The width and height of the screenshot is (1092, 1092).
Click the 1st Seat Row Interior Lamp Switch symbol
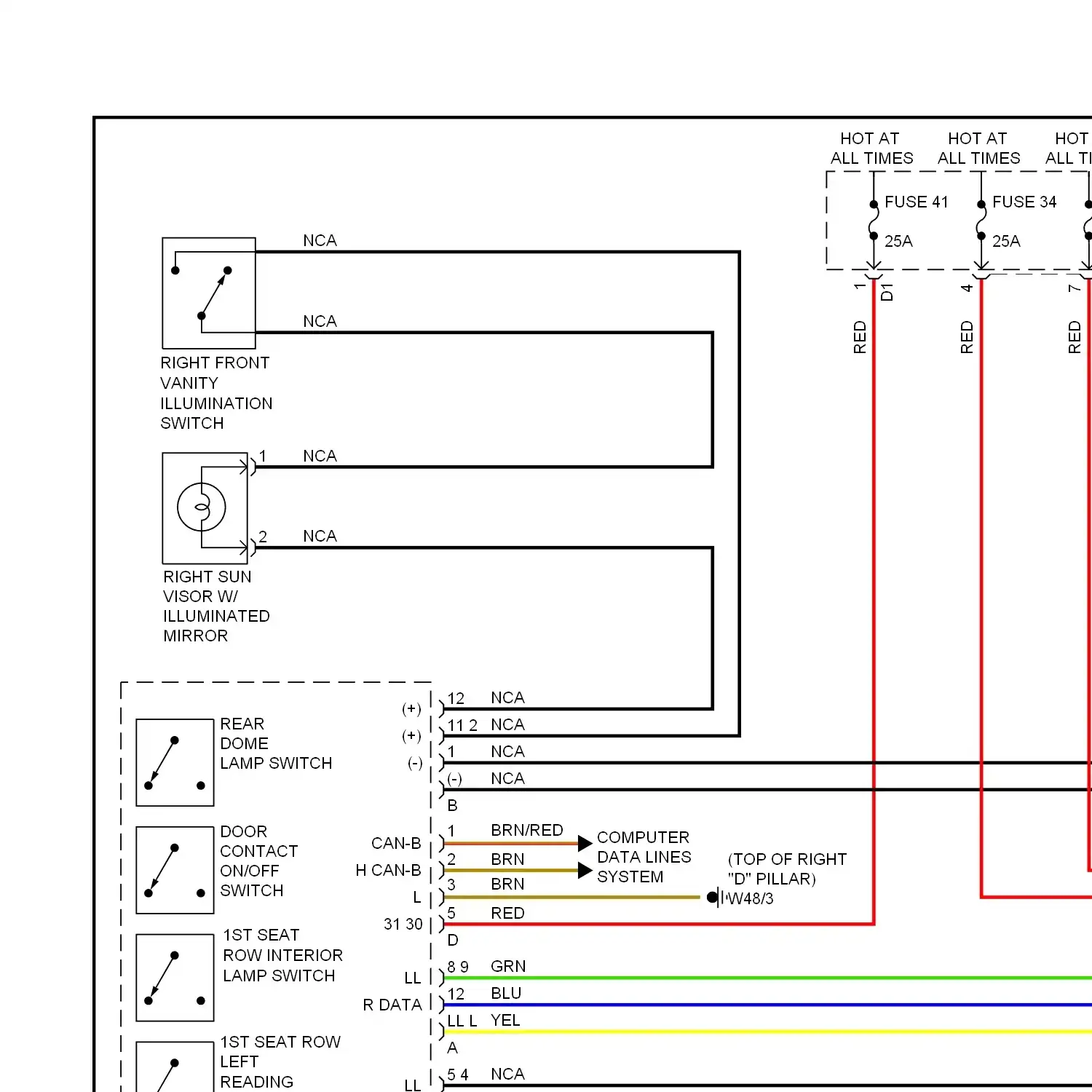(x=175, y=978)
